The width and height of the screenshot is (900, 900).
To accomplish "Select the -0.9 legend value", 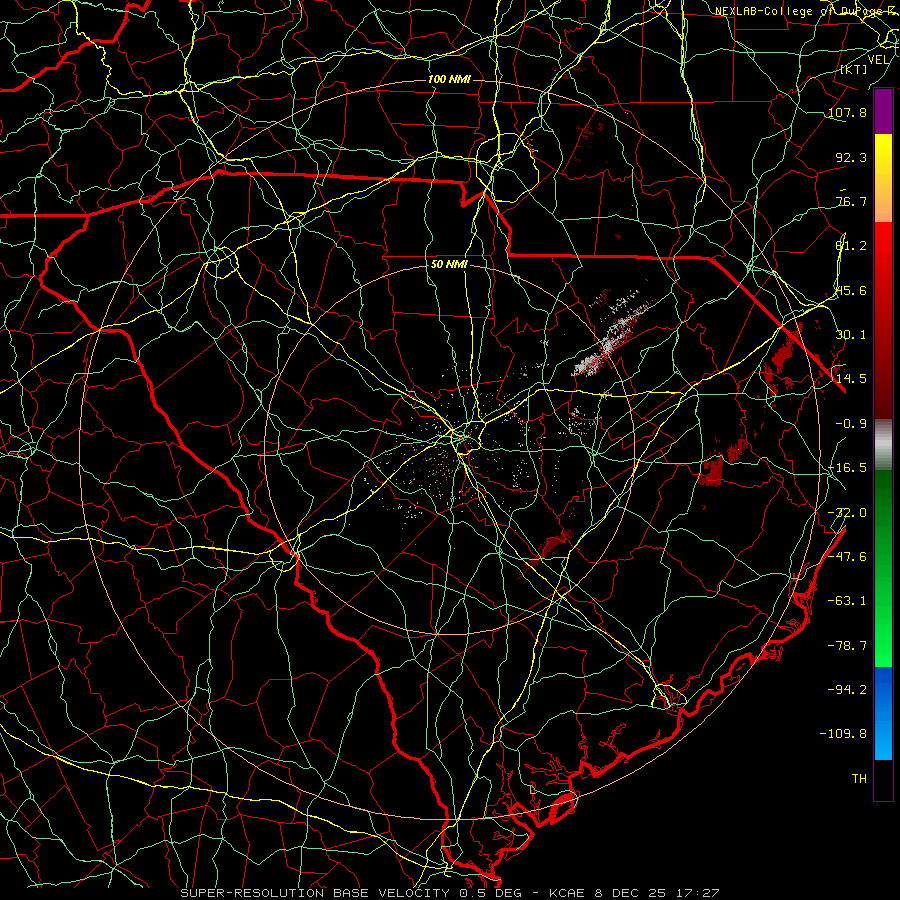I will [851, 424].
